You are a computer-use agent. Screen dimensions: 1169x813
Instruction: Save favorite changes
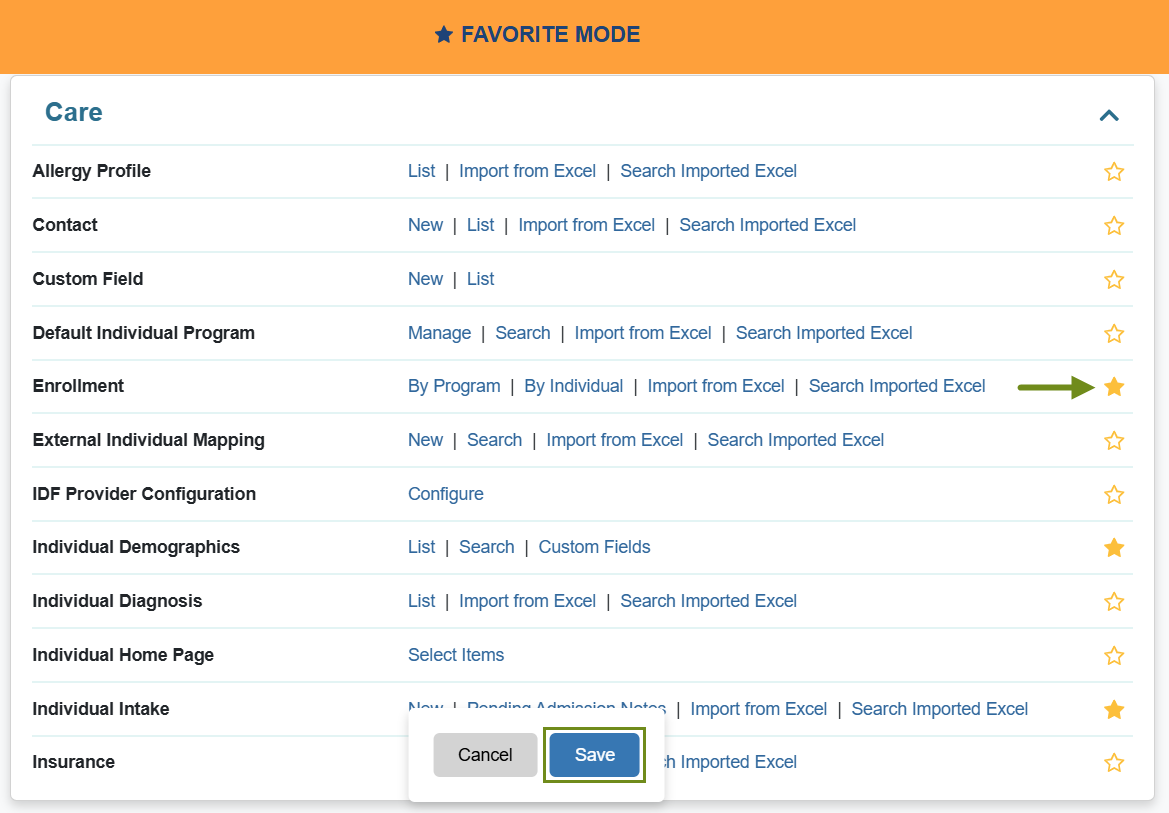(x=594, y=755)
